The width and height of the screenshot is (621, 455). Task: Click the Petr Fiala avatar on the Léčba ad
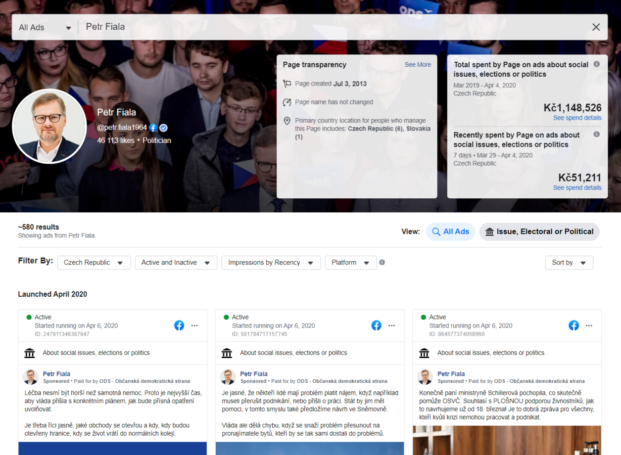(30, 377)
